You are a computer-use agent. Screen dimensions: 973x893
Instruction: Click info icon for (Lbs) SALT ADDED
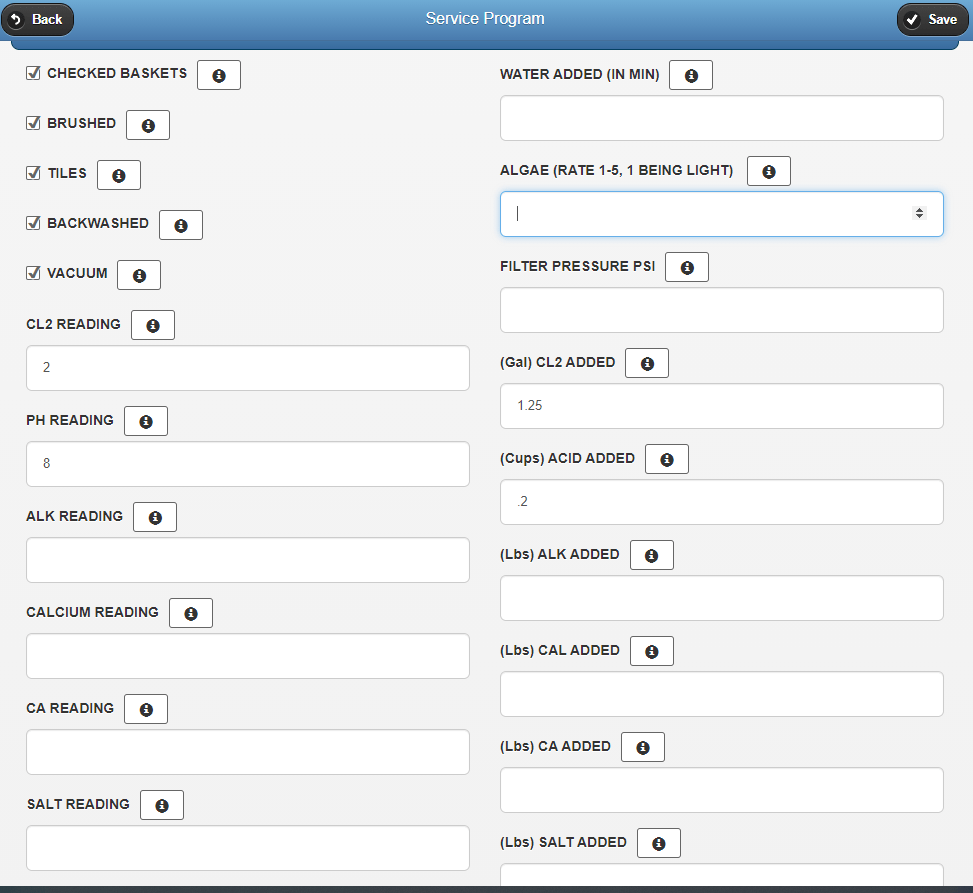(x=658, y=842)
